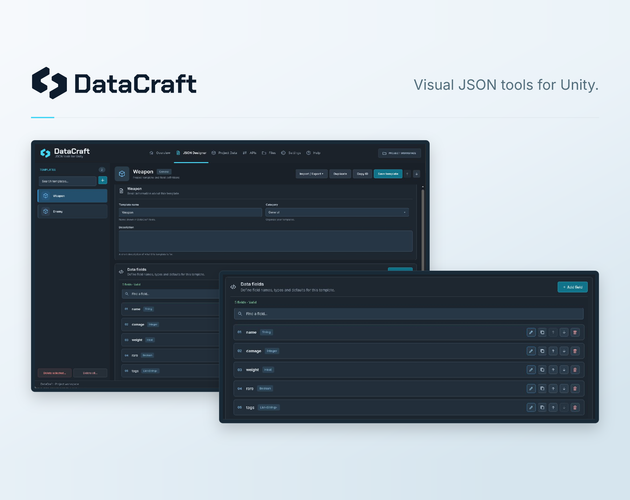Click the Duplicate button
Image resolution: width=630 pixels, height=500 pixels.
click(x=340, y=174)
